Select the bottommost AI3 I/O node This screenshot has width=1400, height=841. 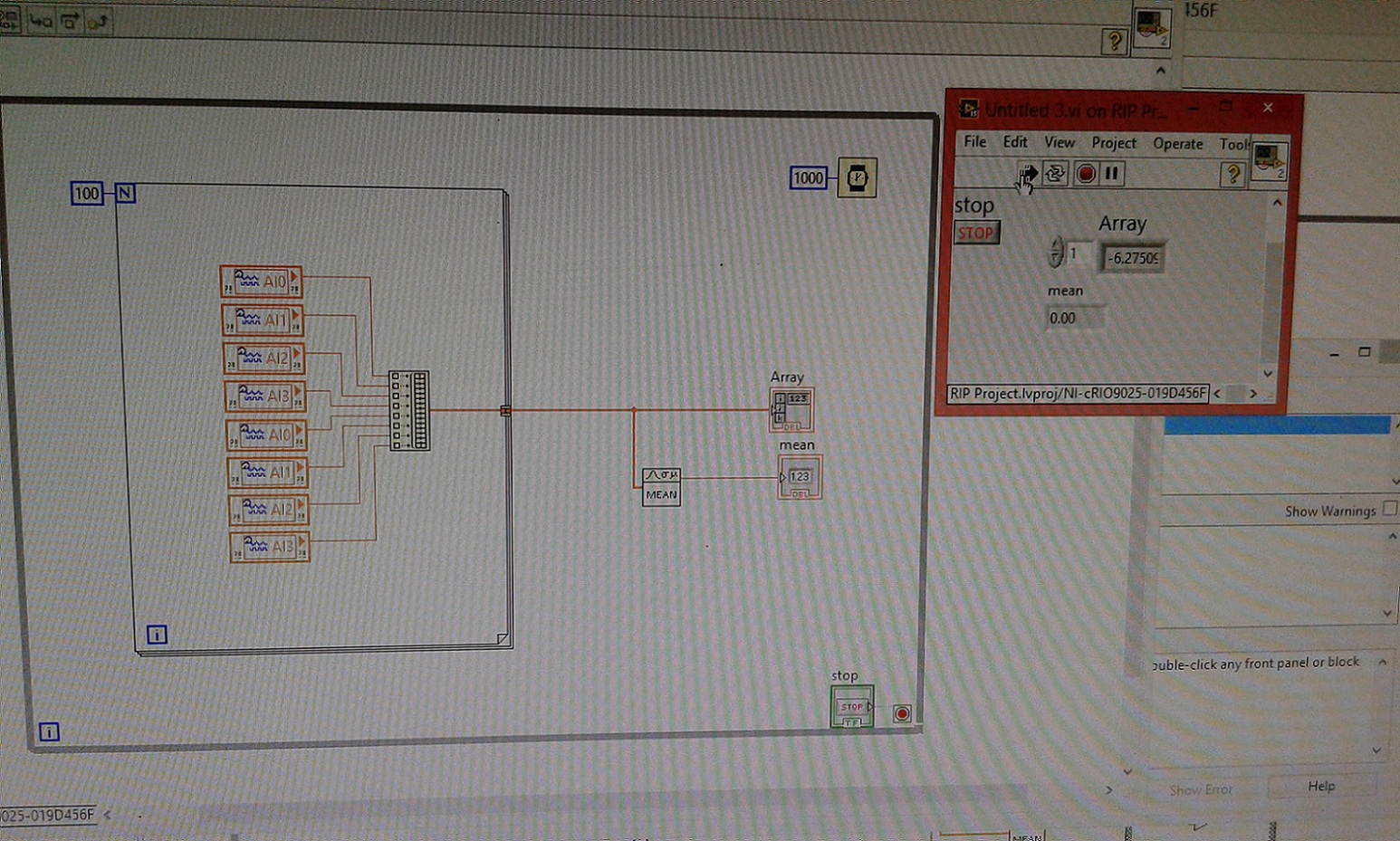coord(269,547)
